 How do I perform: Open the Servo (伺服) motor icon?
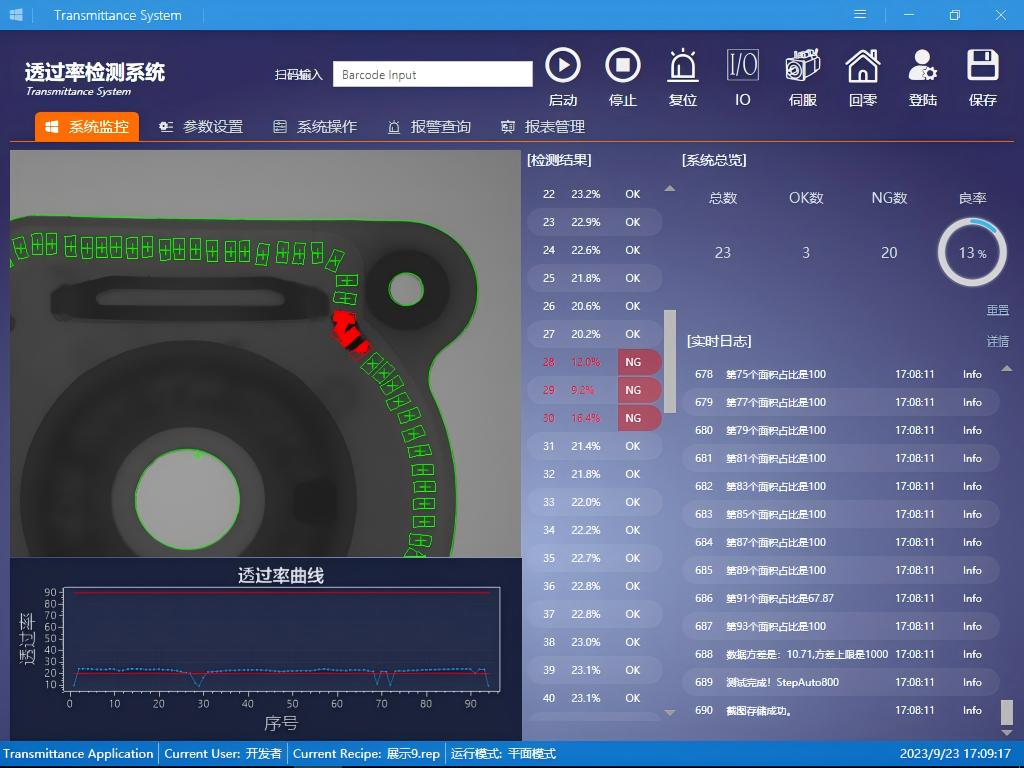pyautogui.click(x=803, y=66)
